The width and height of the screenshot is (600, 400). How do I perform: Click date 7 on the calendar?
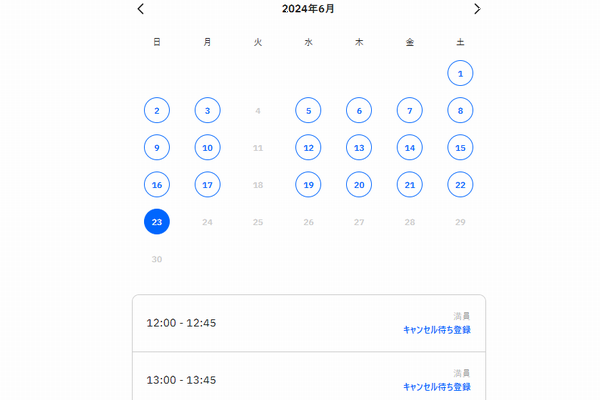click(x=409, y=110)
